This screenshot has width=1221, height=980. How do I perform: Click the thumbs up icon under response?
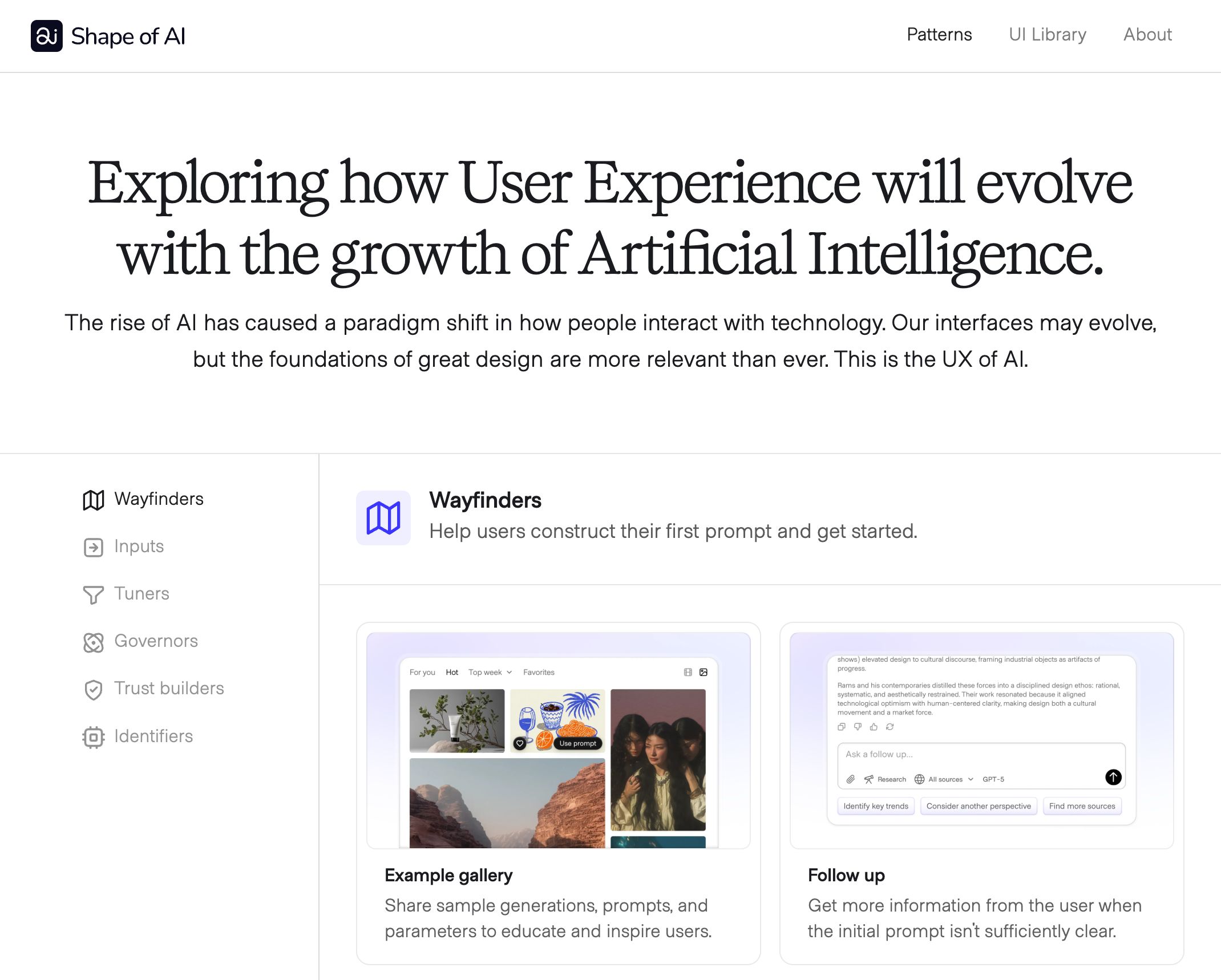874,727
